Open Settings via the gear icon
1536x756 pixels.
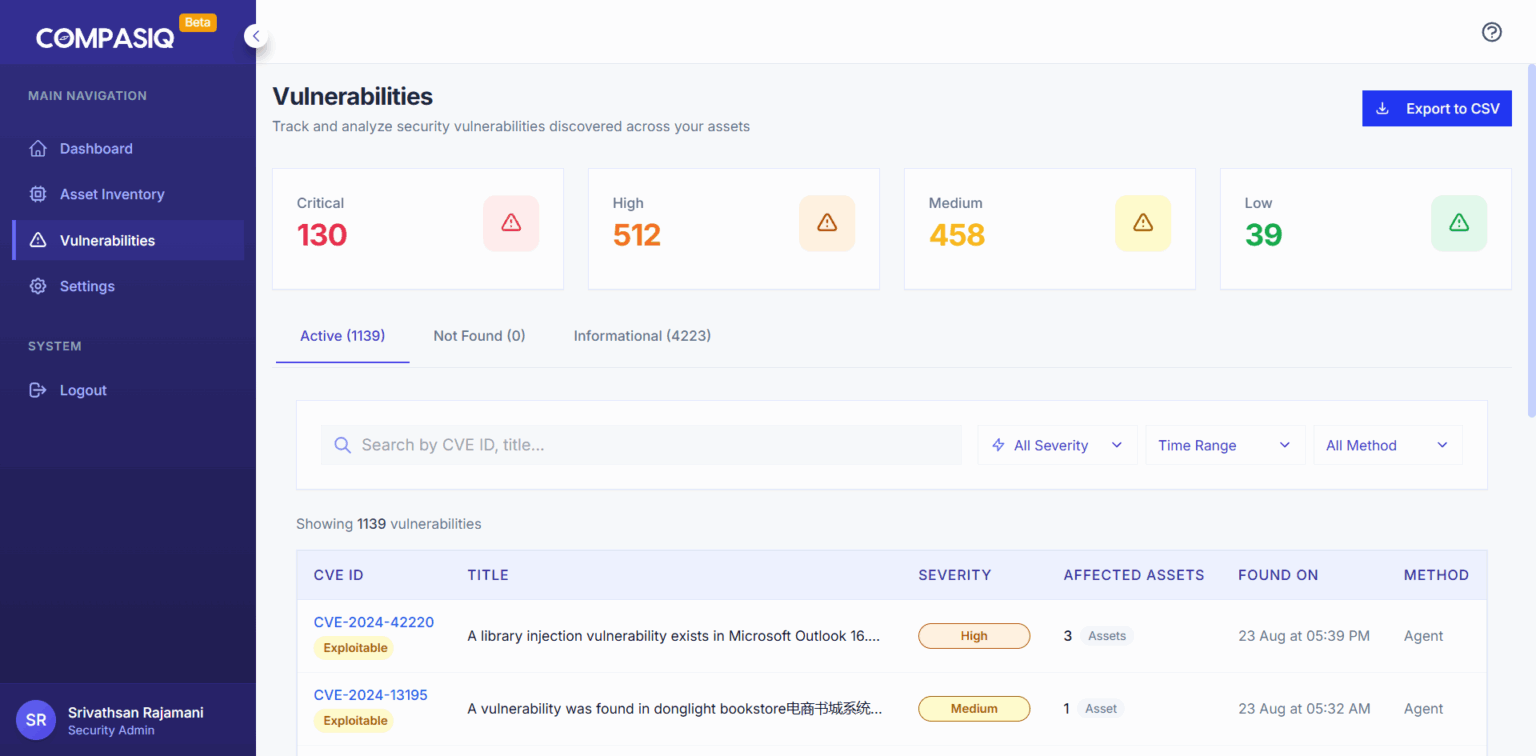pos(38,286)
